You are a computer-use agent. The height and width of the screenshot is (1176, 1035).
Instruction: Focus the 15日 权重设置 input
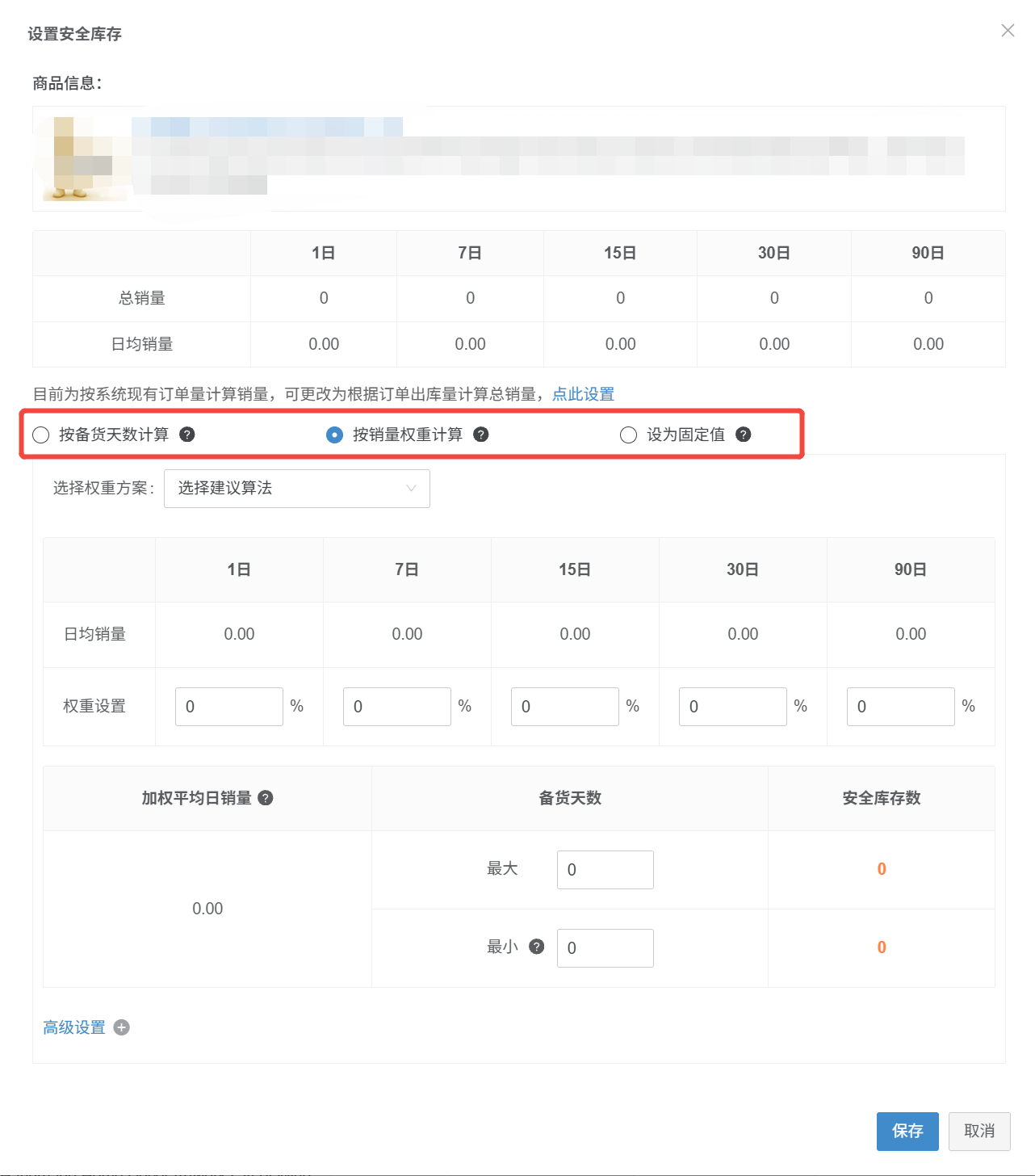pyautogui.click(x=565, y=707)
